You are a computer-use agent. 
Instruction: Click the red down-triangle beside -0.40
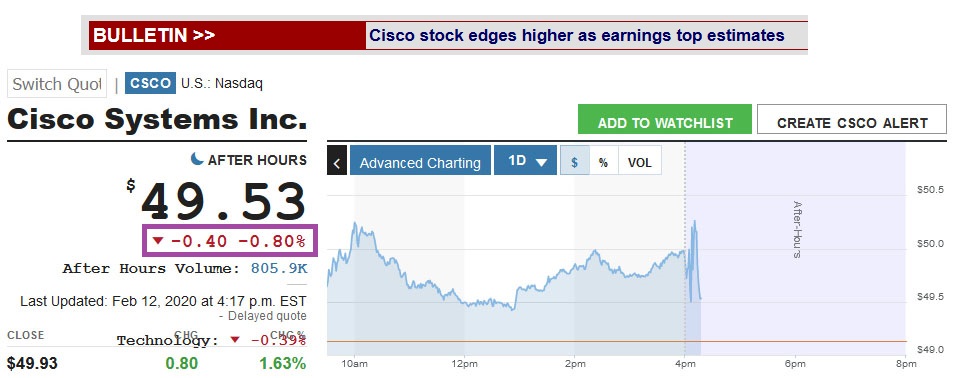point(158,241)
